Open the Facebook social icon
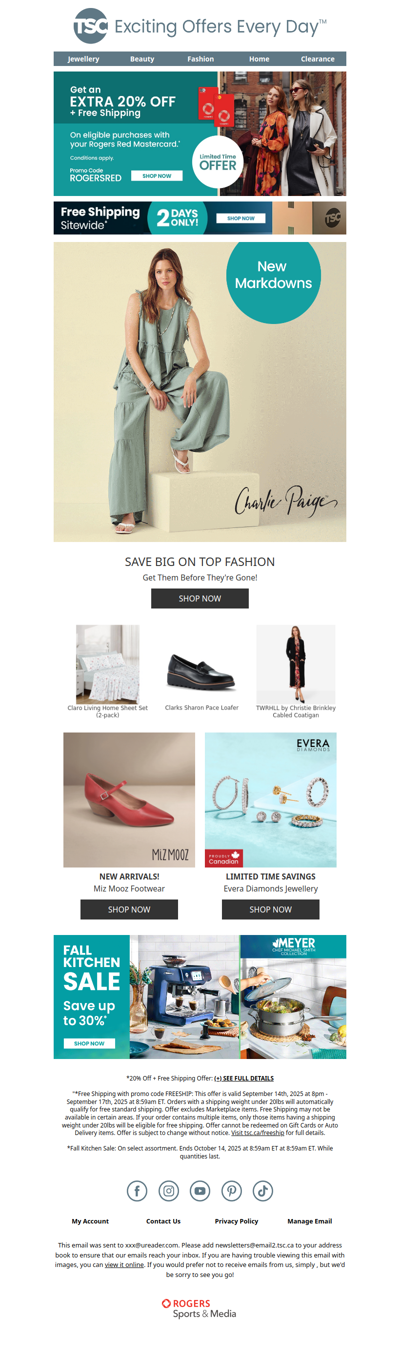The height and width of the screenshot is (1349, 400). pyautogui.click(x=137, y=1190)
